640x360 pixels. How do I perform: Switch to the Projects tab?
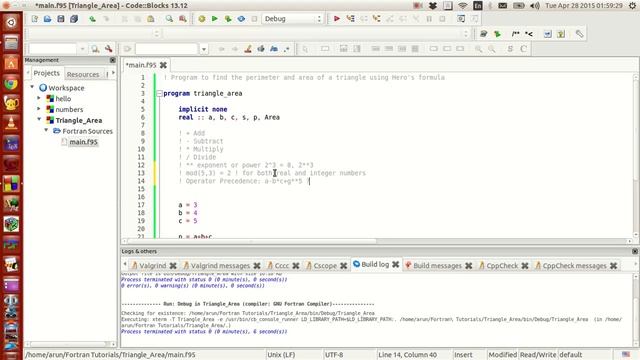tap(47, 73)
